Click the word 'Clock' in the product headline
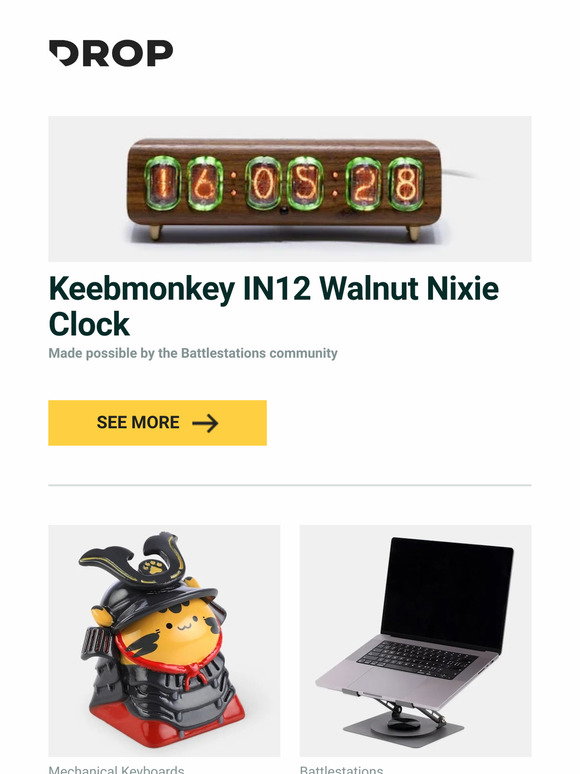The width and height of the screenshot is (580, 774). point(89,324)
